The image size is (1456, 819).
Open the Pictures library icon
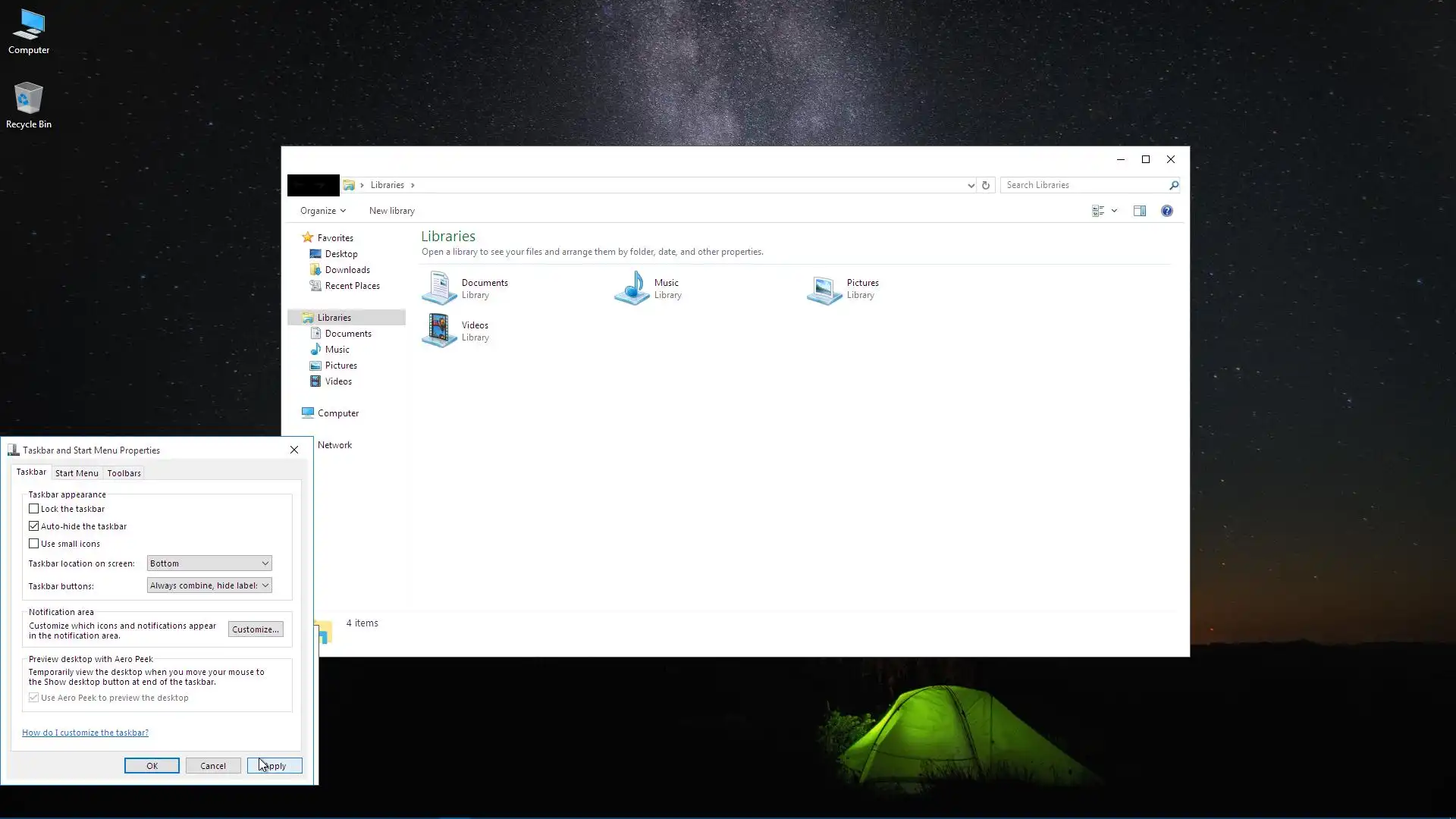pyautogui.click(x=824, y=289)
